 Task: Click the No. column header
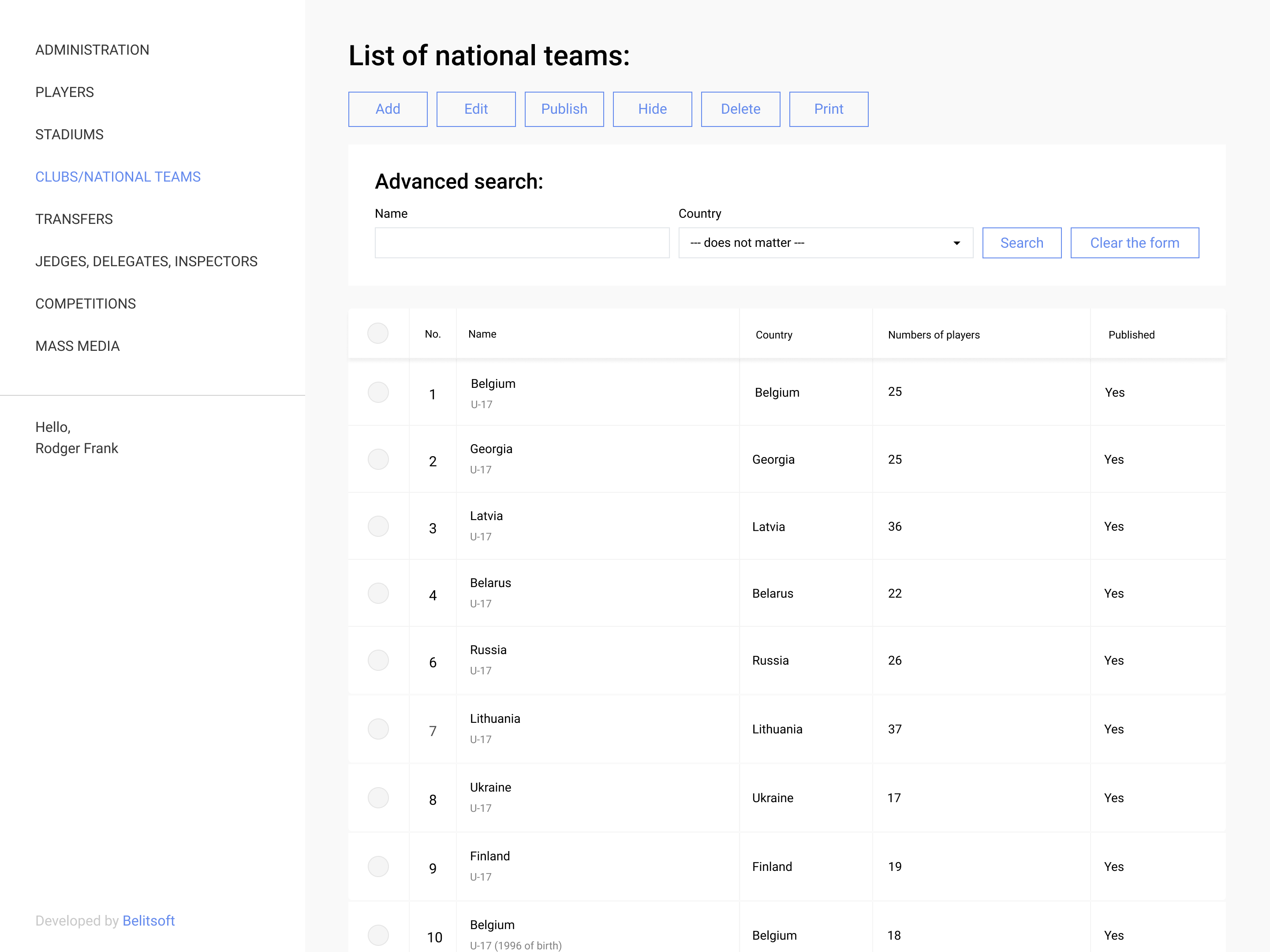433,334
